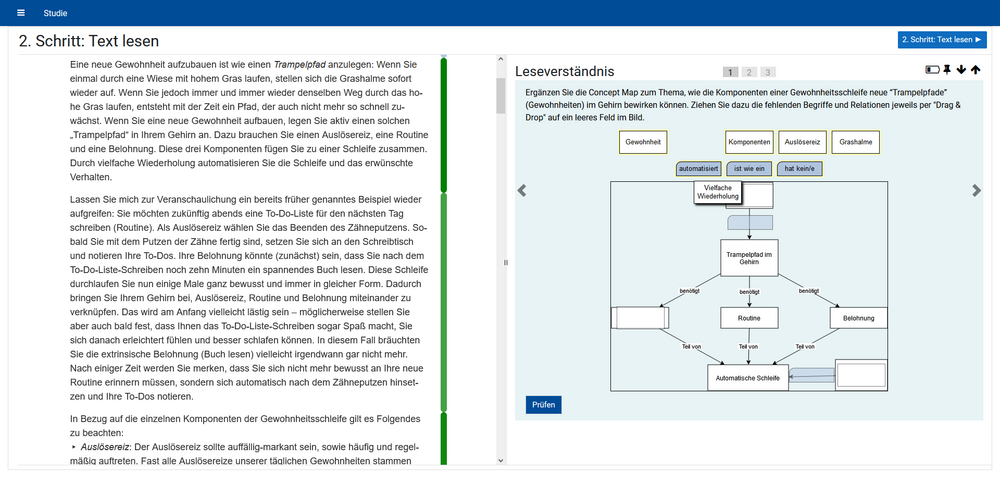
Task: Click the pin icon in Leseverständnis panel
Action: click(x=947, y=70)
